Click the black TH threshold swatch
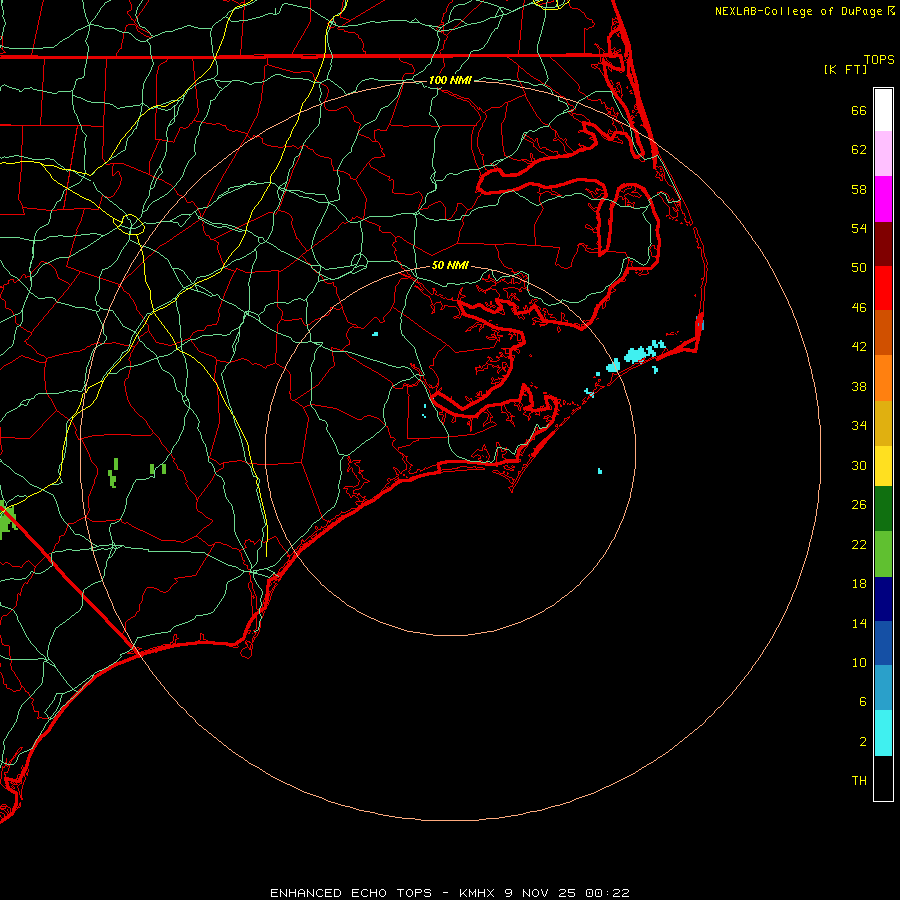The image size is (900, 900). [x=883, y=778]
